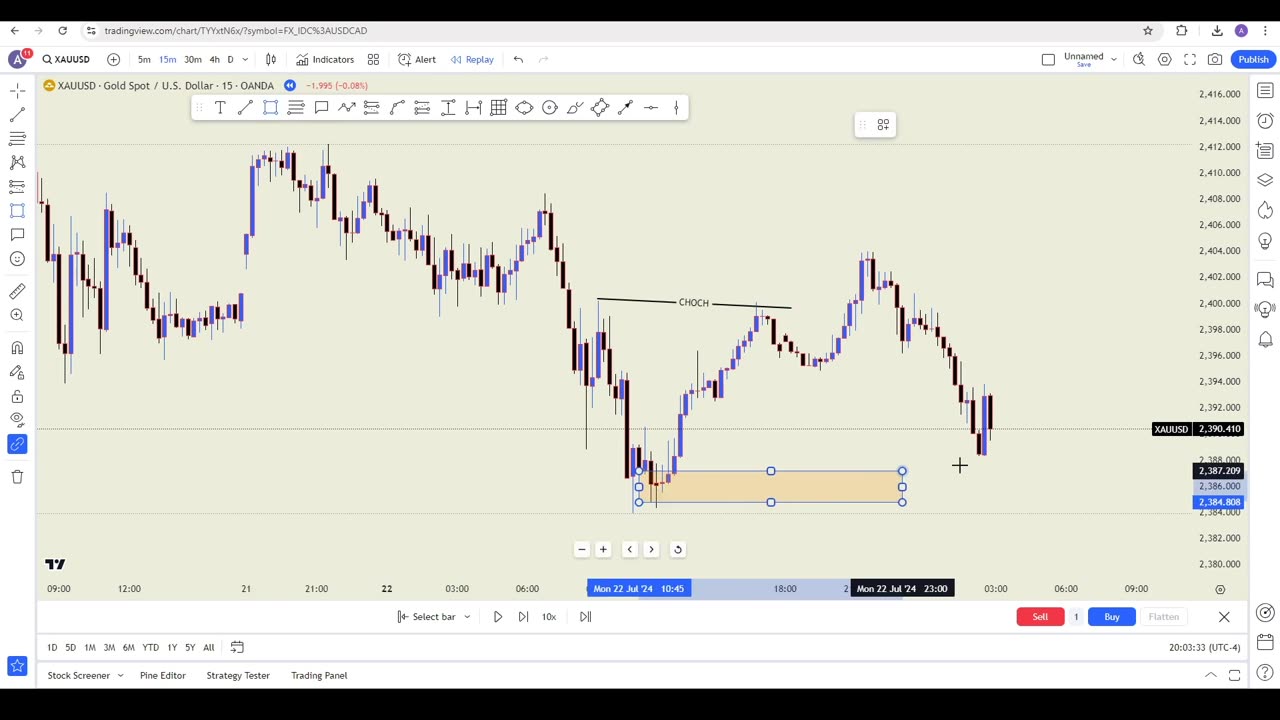Click the orange rectangle drawing on chart

(770, 487)
